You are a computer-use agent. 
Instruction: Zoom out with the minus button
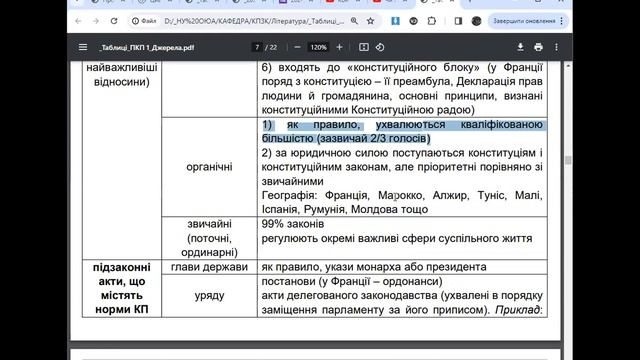tap(298, 47)
